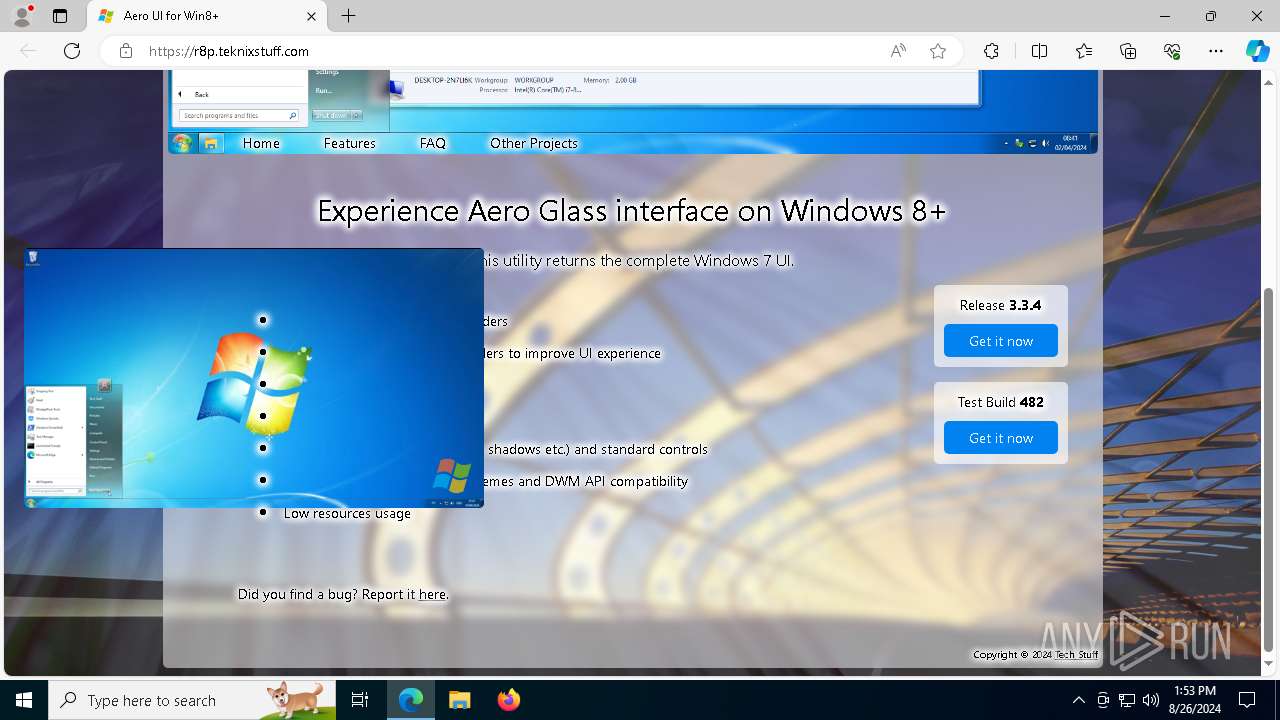Get Release 3.3.4 now
Screen dimensions: 1280x720
click(x=1001, y=341)
